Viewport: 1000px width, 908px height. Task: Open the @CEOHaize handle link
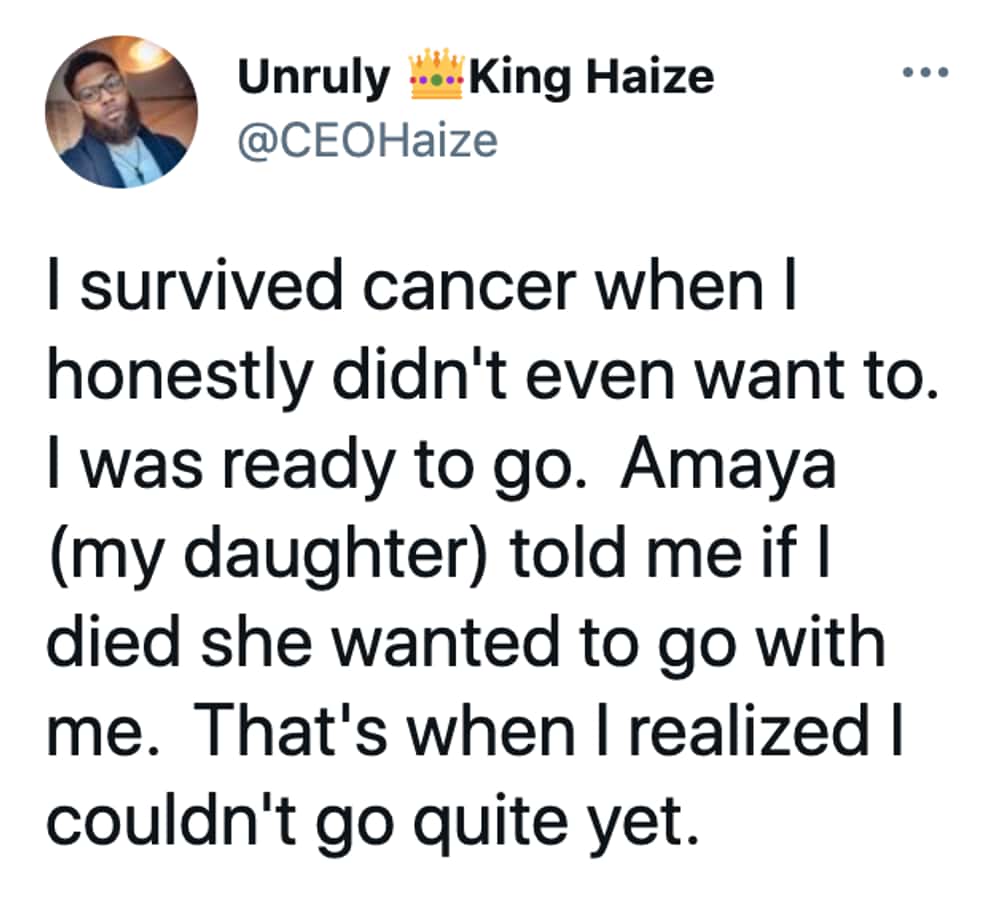[367, 141]
